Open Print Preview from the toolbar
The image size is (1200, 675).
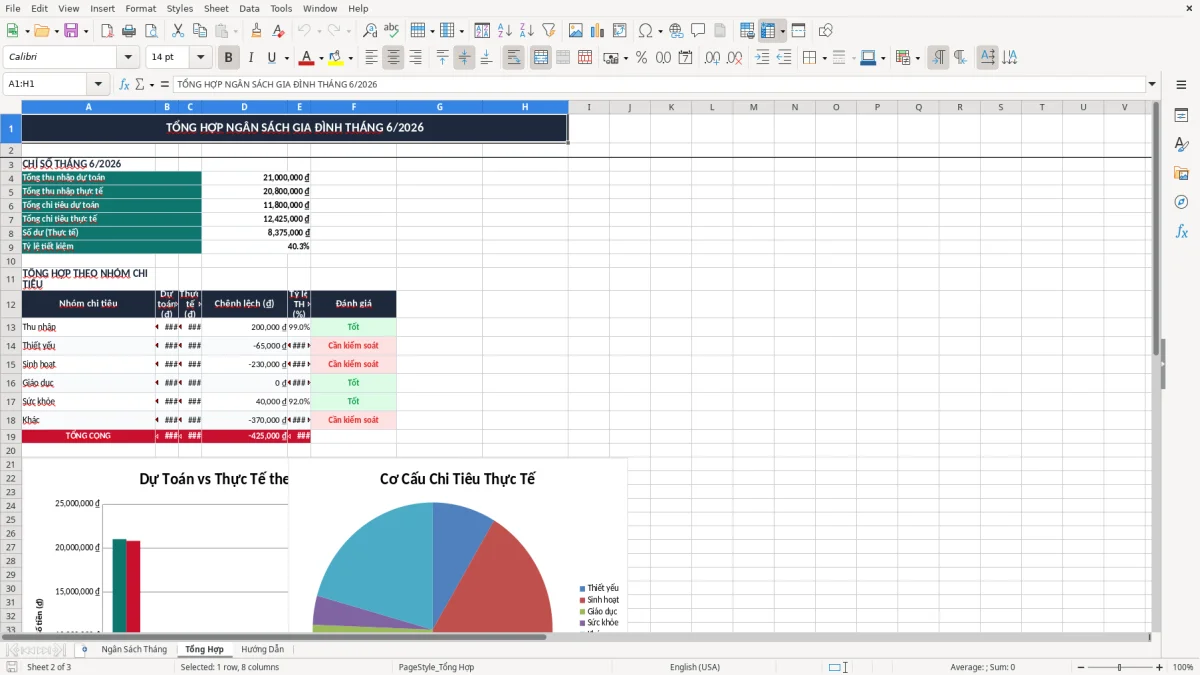[x=150, y=31]
